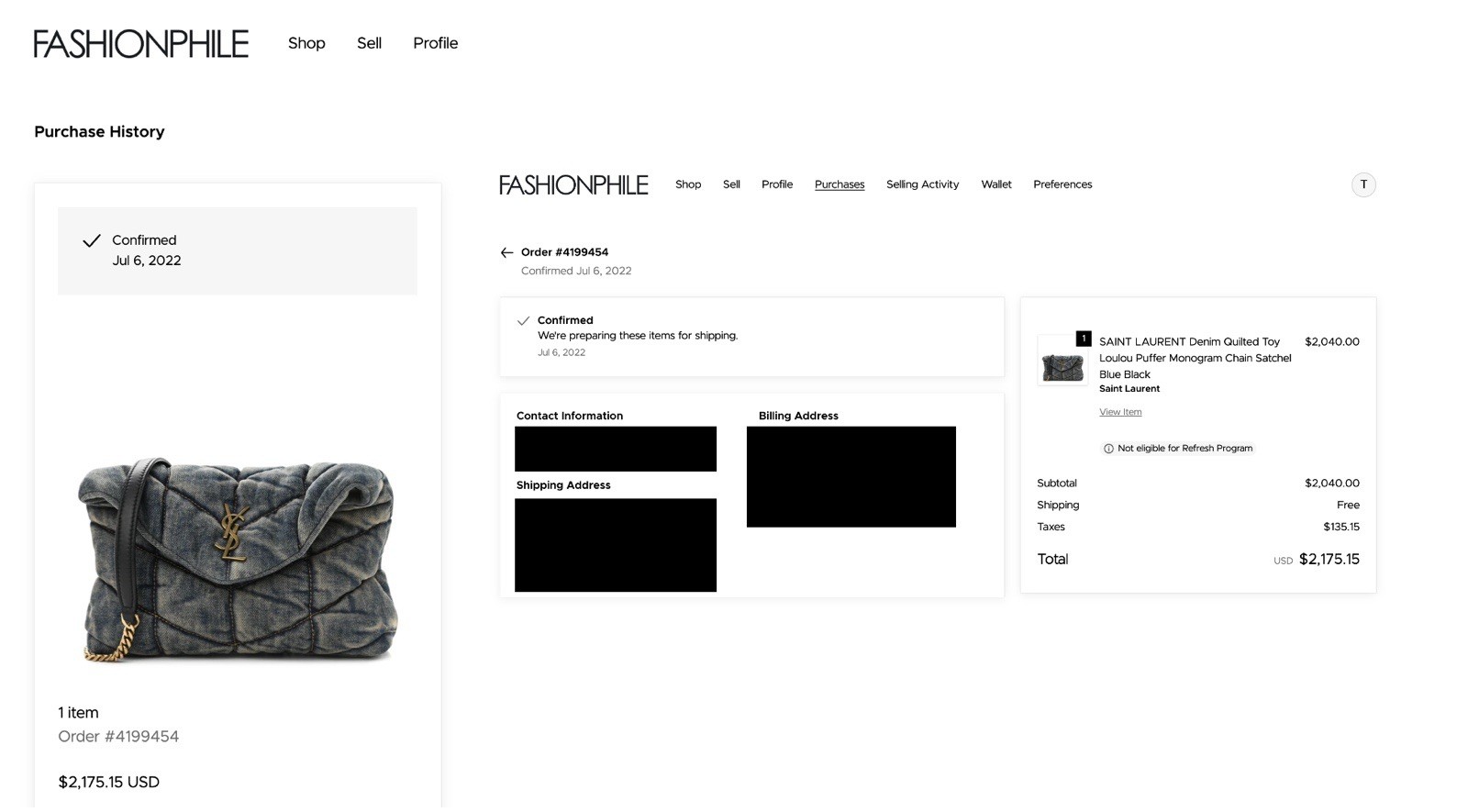Select the '1 item' text in the order card

78,712
